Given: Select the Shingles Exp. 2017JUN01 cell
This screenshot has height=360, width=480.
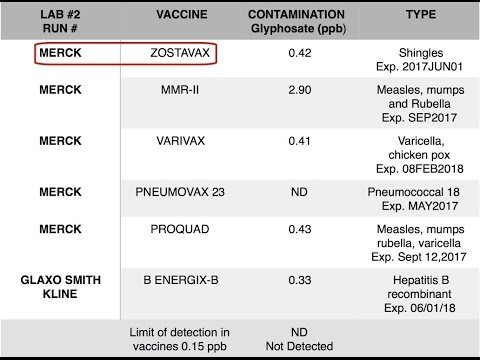Looking at the screenshot, I should click(420, 60).
